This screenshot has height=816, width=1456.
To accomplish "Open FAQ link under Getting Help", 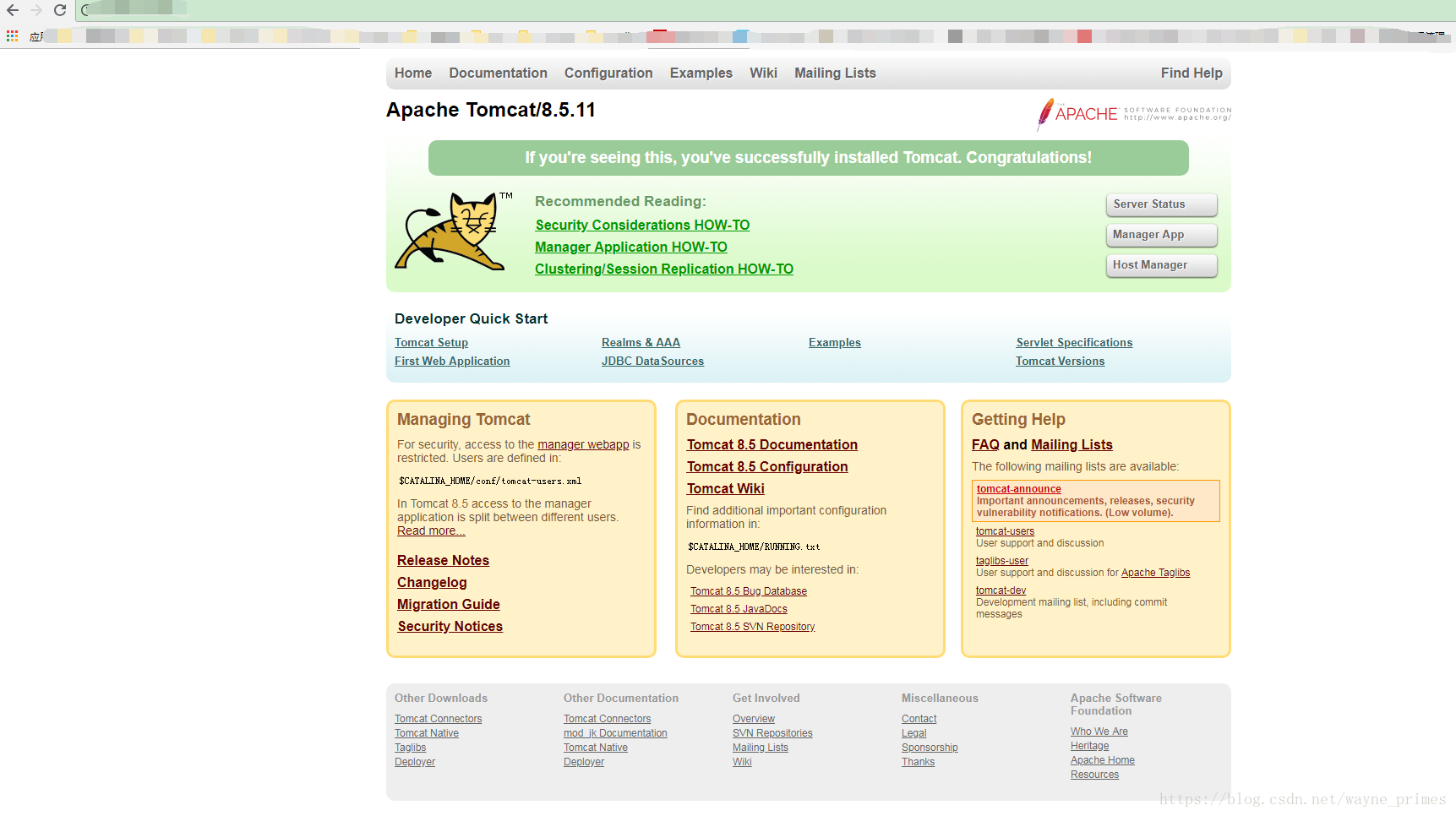I will pyautogui.click(x=985, y=445).
